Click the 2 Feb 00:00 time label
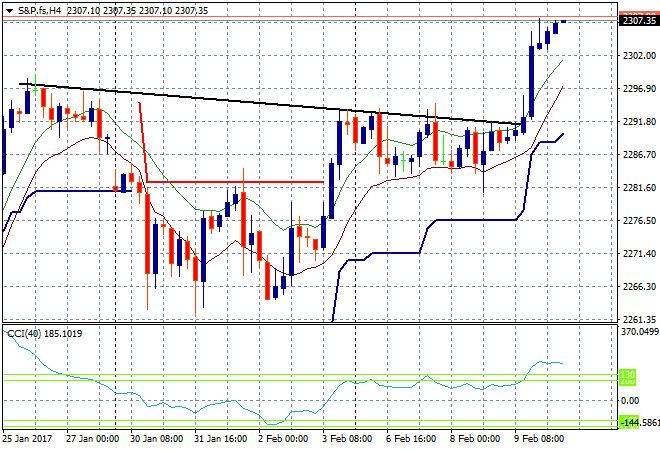 [x=283, y=439]
